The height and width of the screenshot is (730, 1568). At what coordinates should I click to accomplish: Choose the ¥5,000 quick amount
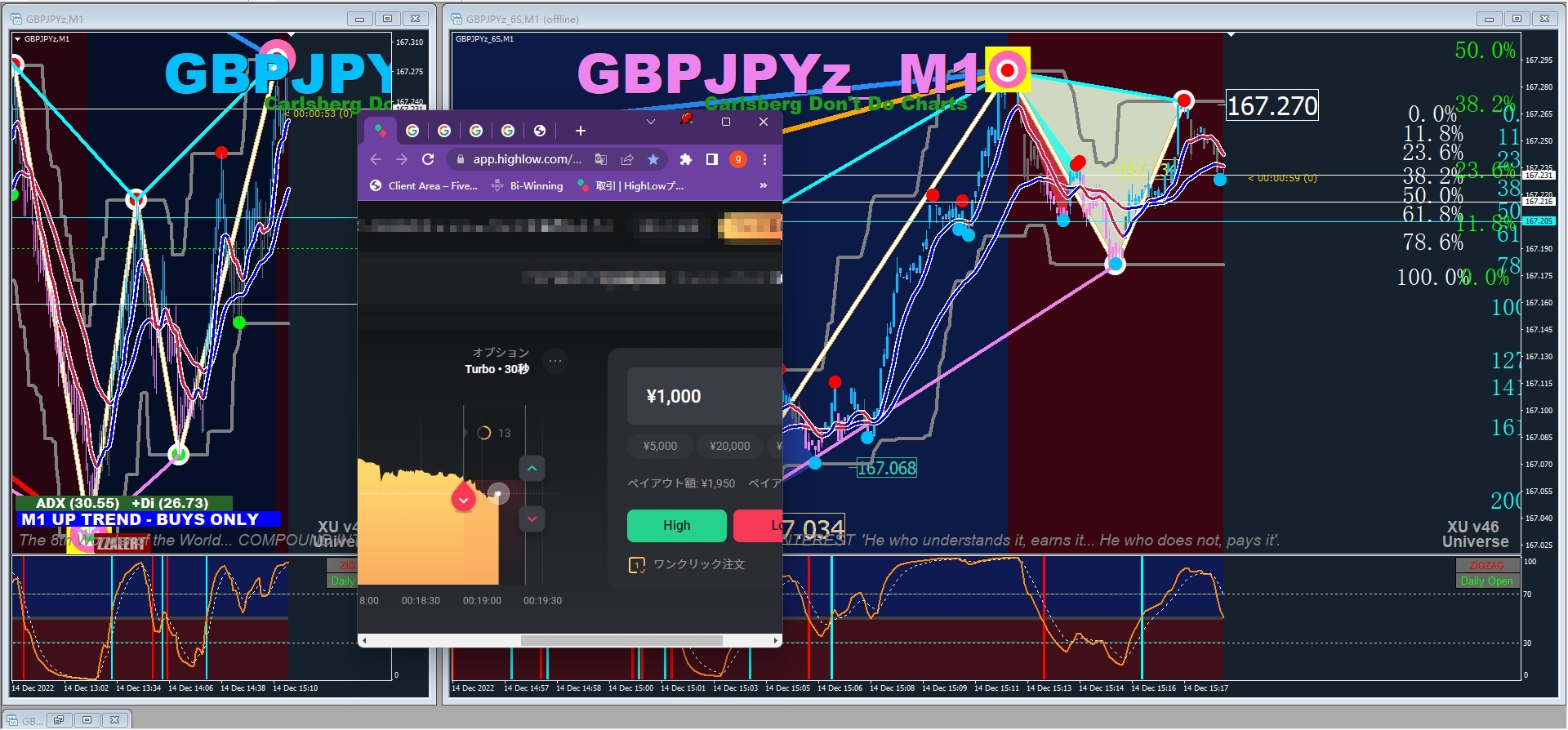point(660,446)
